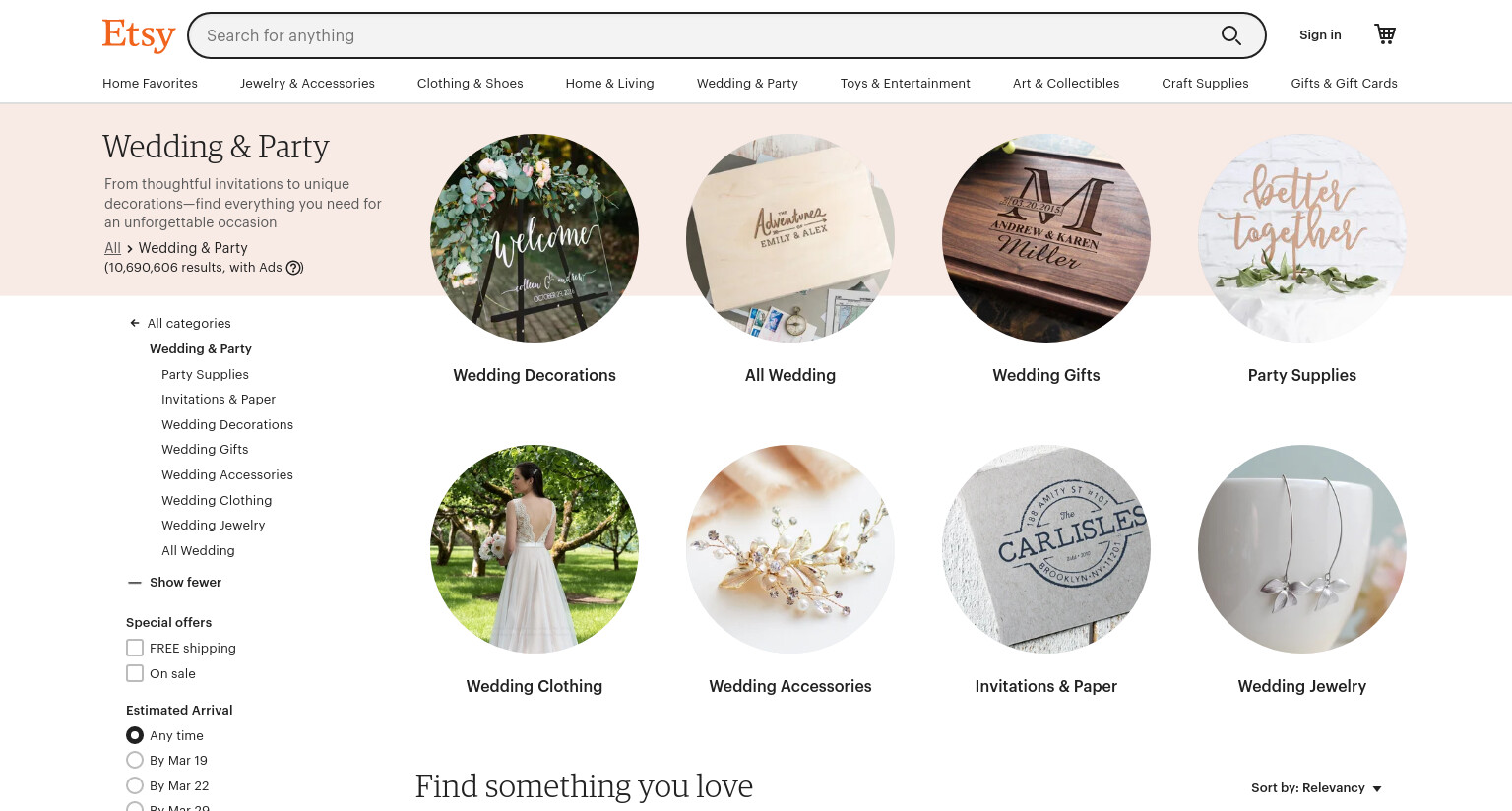1512x811 pixels.
Task: Click the magnifying glass search icon
Action: [x=1230, y=35]
